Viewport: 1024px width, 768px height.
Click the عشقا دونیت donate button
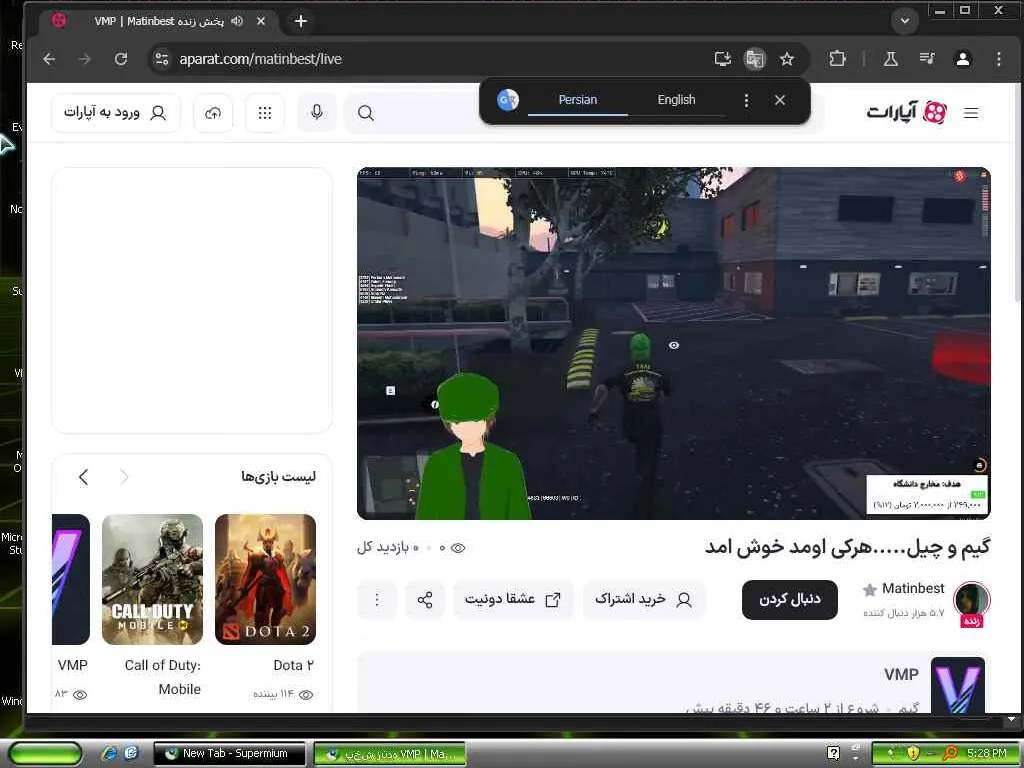[513, 600]
